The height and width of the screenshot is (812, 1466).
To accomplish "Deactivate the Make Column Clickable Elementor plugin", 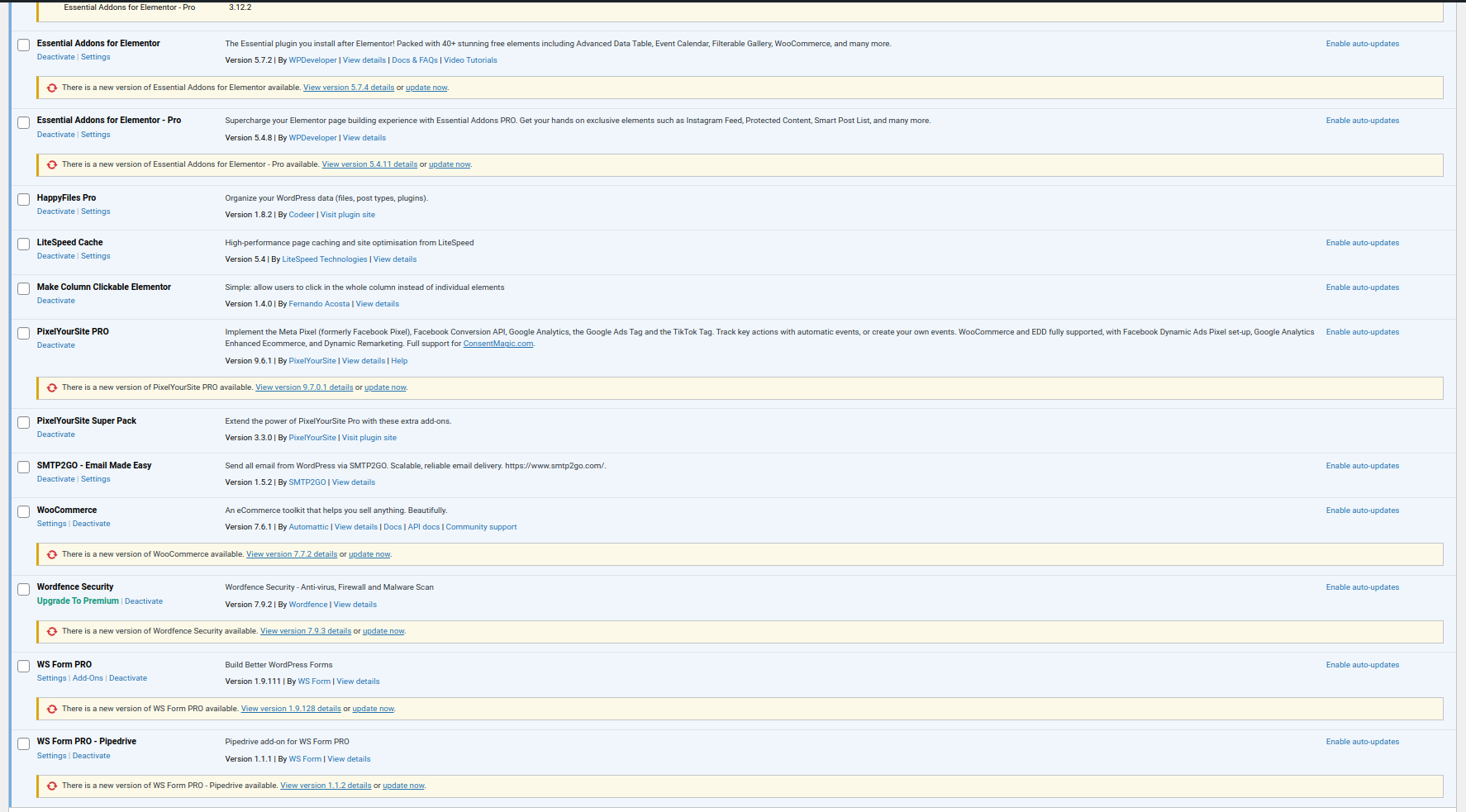I will click(55, 301).
